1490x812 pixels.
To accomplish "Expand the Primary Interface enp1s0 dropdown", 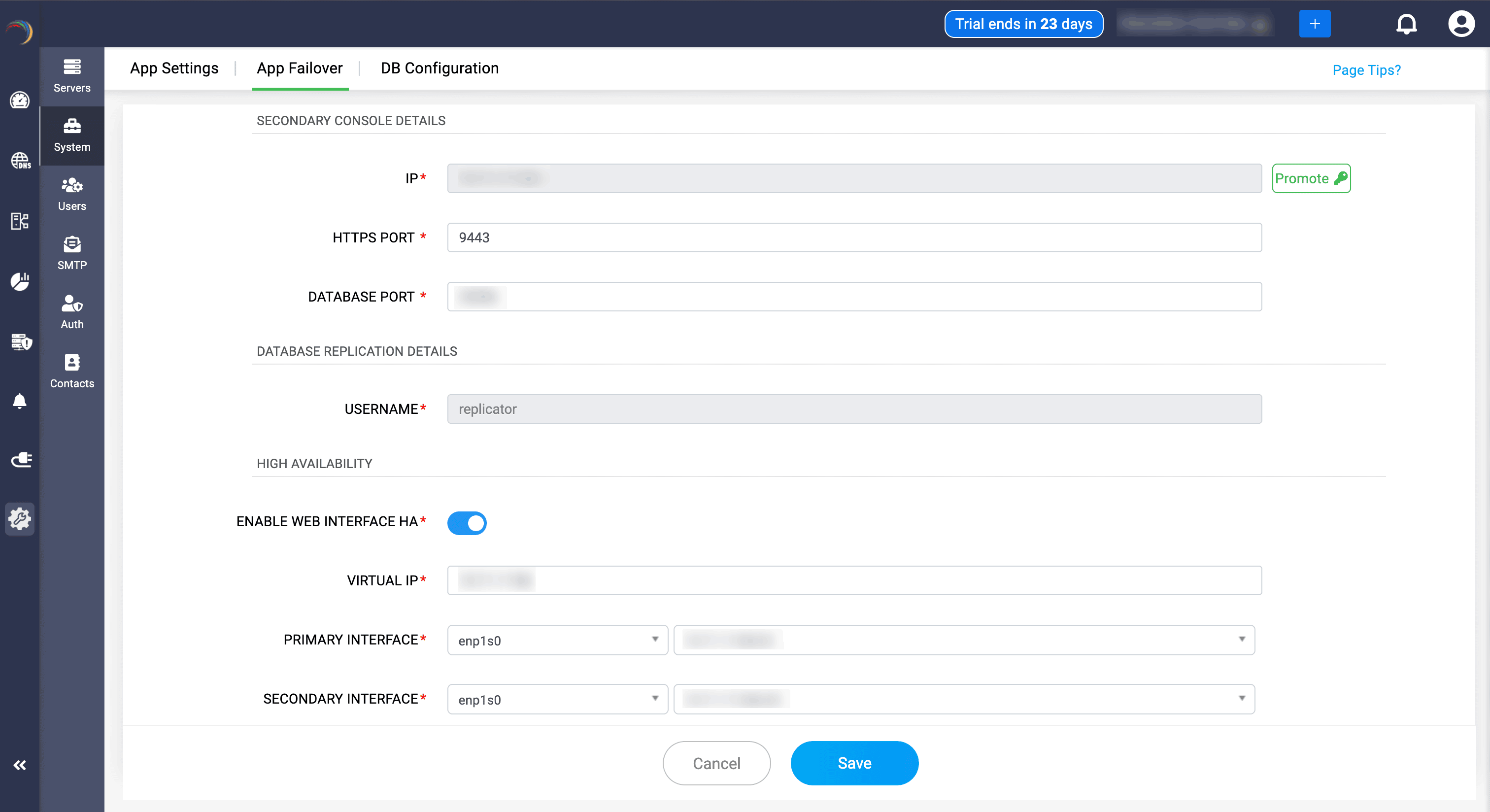I will click(558, 640).
